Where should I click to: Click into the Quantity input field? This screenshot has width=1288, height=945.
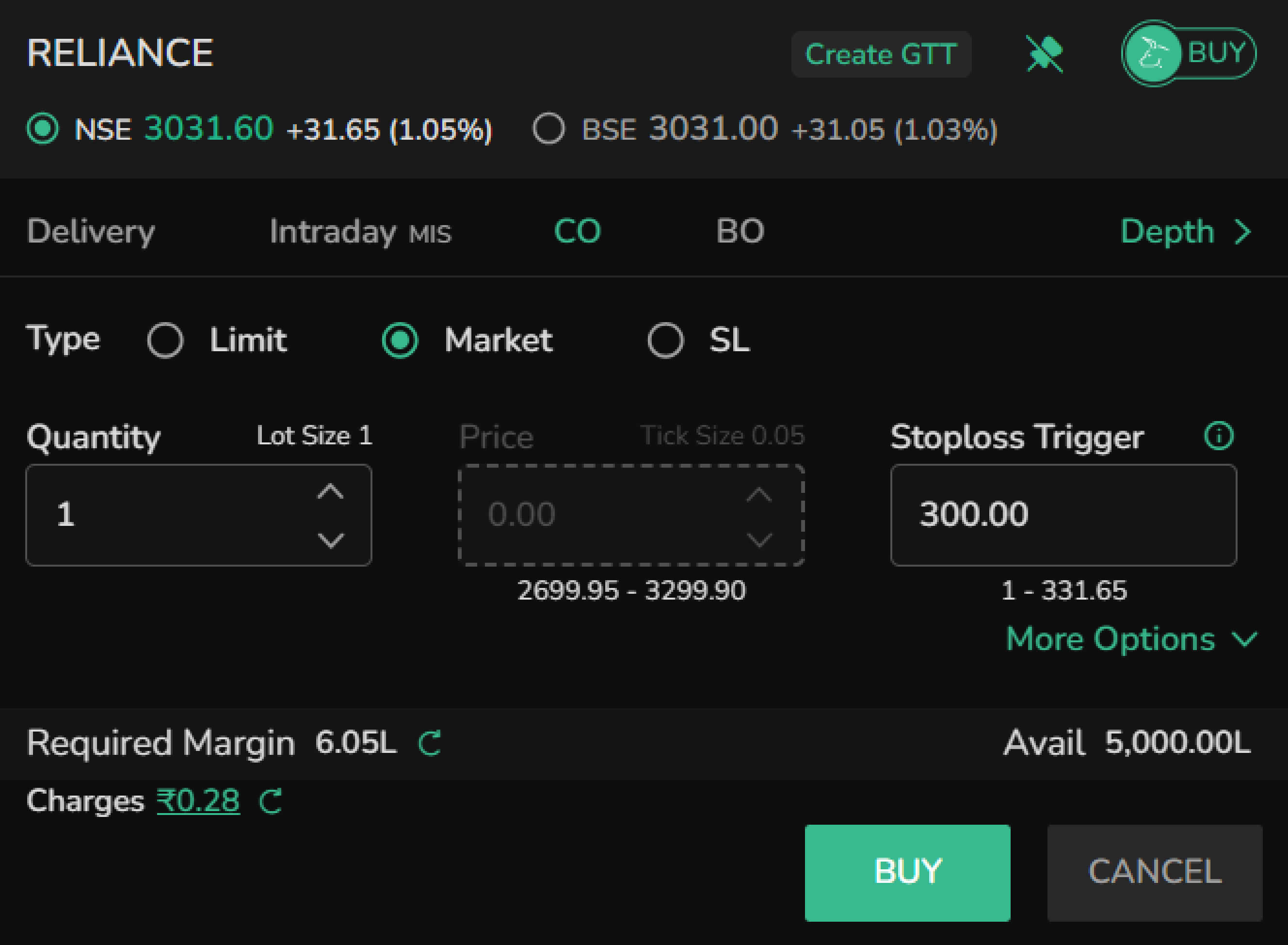(199, 515)
